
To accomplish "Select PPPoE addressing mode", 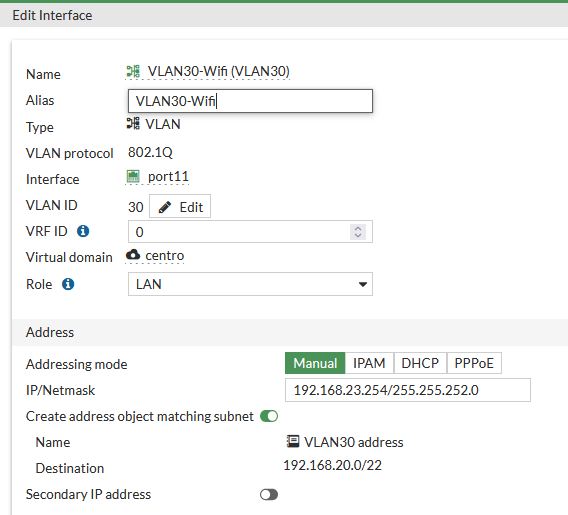I will point(474,363).
